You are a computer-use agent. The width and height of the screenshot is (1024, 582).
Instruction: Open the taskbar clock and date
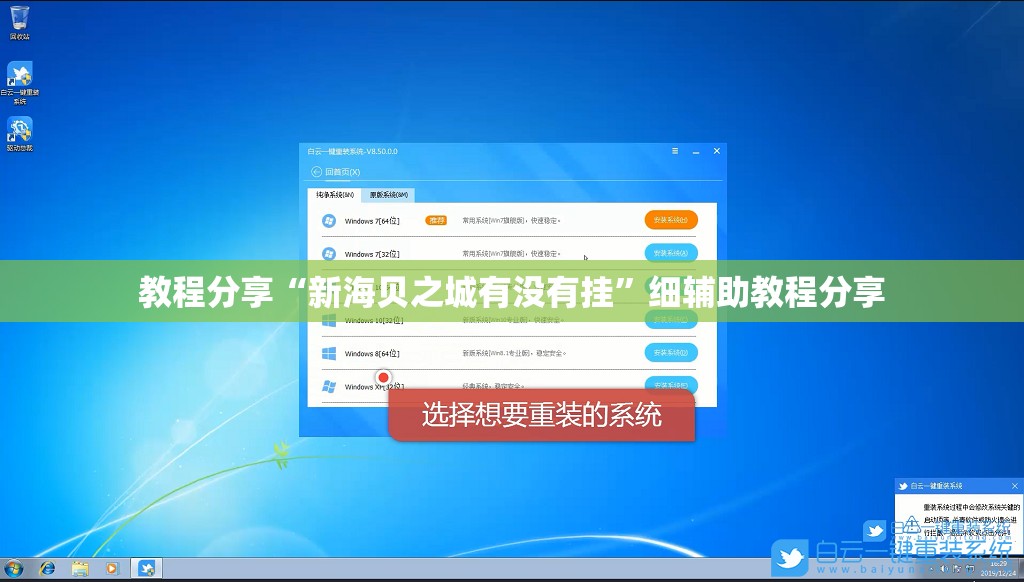pos(999,568)
